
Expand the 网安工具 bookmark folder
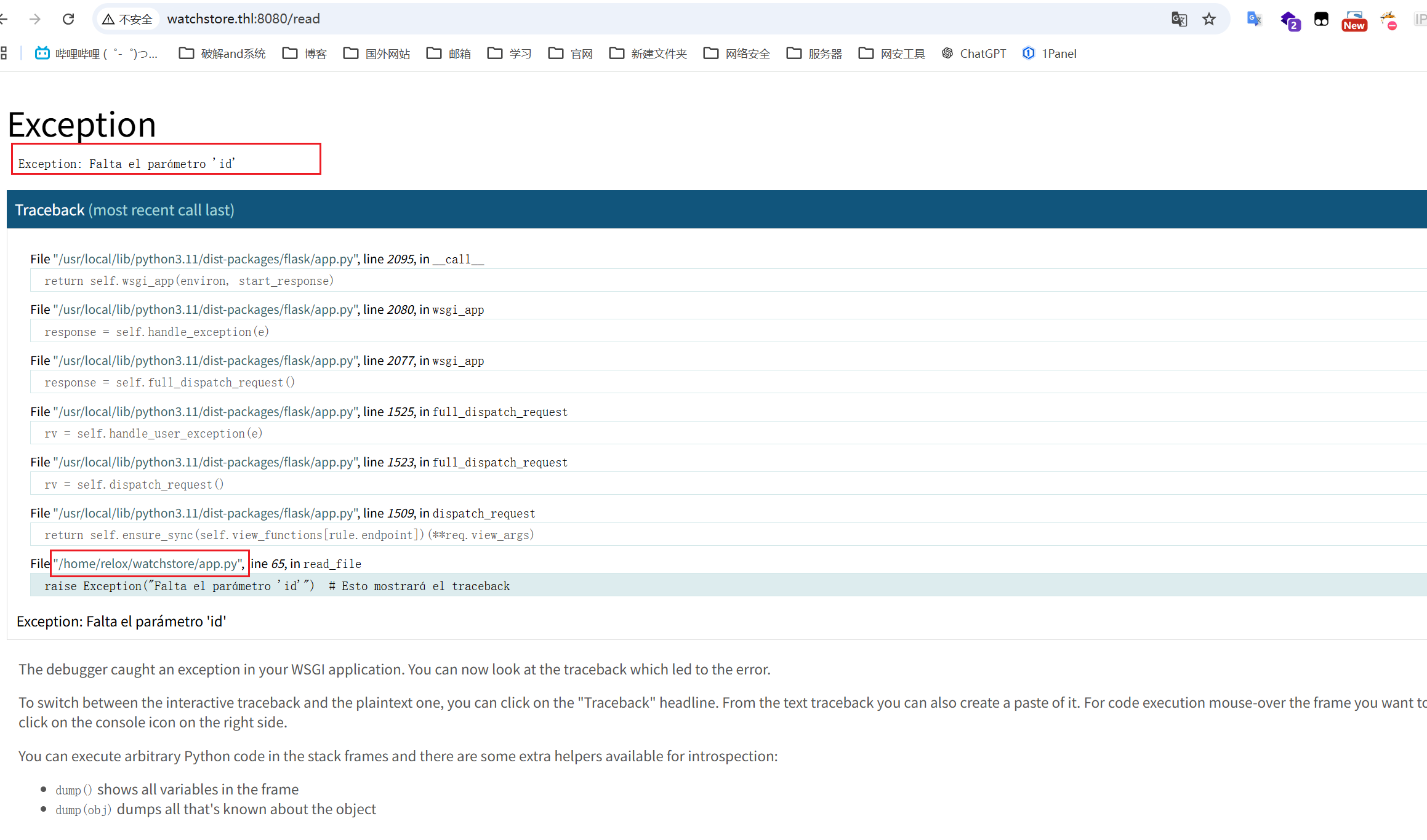(x=892, y=54)
